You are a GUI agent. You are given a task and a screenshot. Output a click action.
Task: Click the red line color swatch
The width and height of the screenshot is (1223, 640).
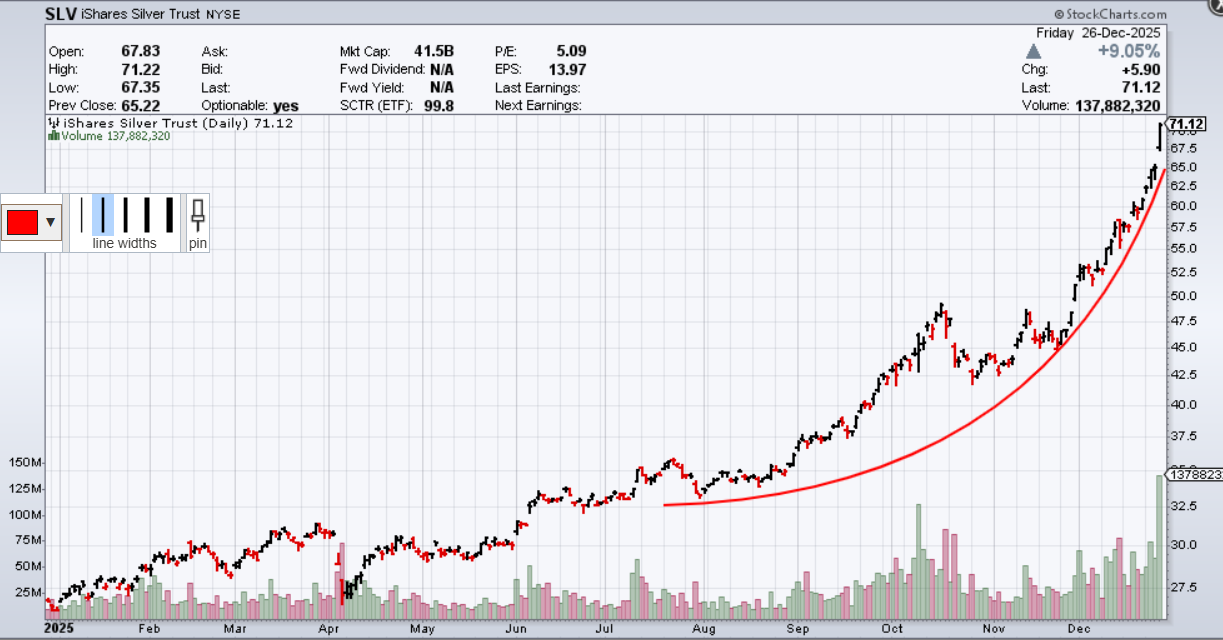(x=23, y=222)
